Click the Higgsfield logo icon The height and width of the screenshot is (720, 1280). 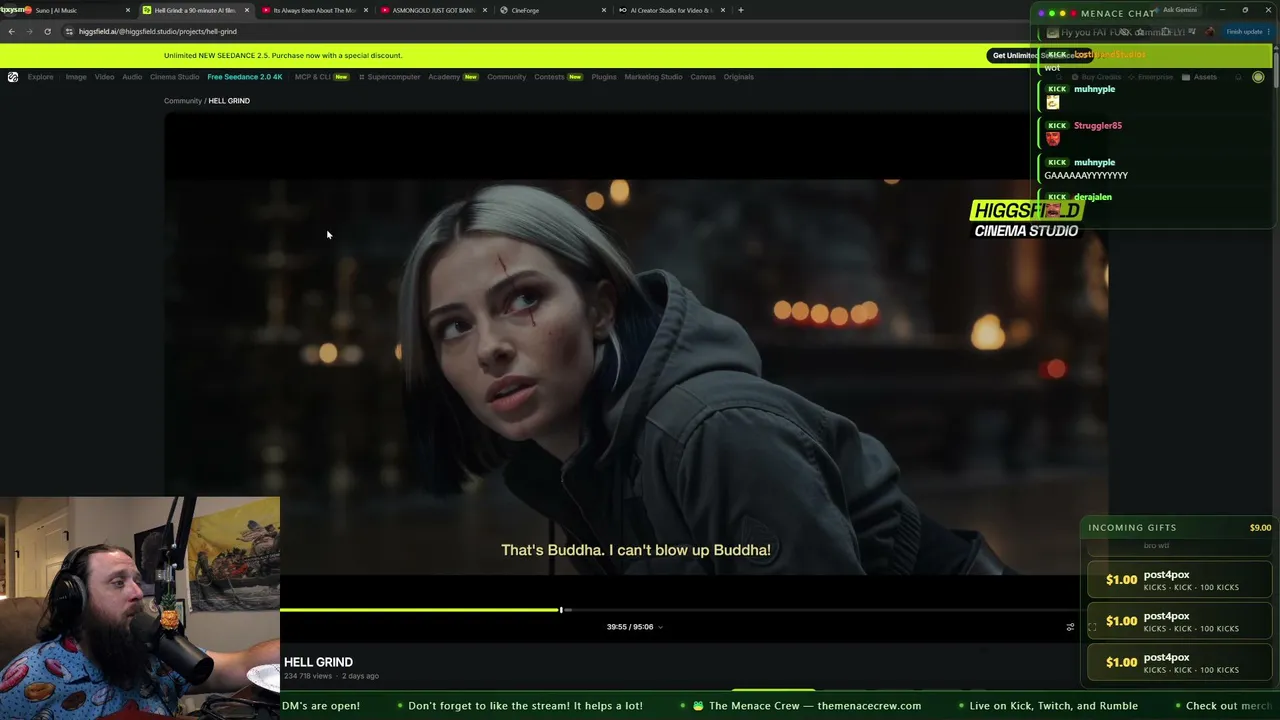click(x=13, y=77)
